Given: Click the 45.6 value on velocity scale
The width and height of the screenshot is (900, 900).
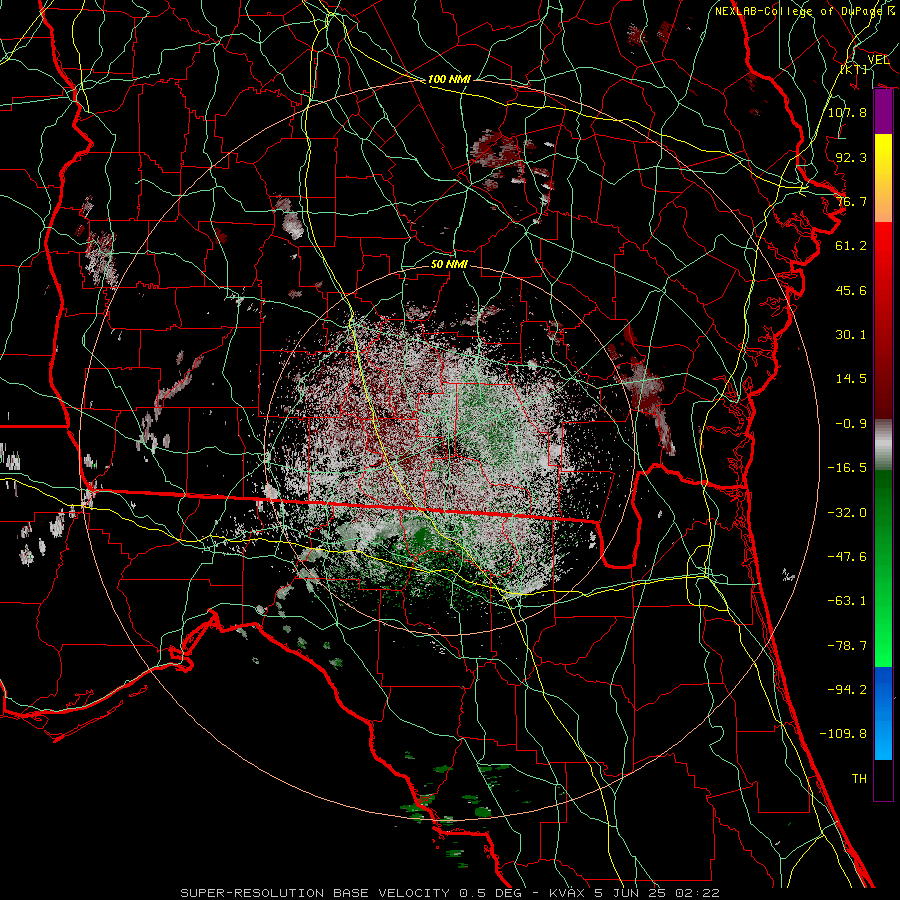Looking at the screenshot, I should pos(851,290).
